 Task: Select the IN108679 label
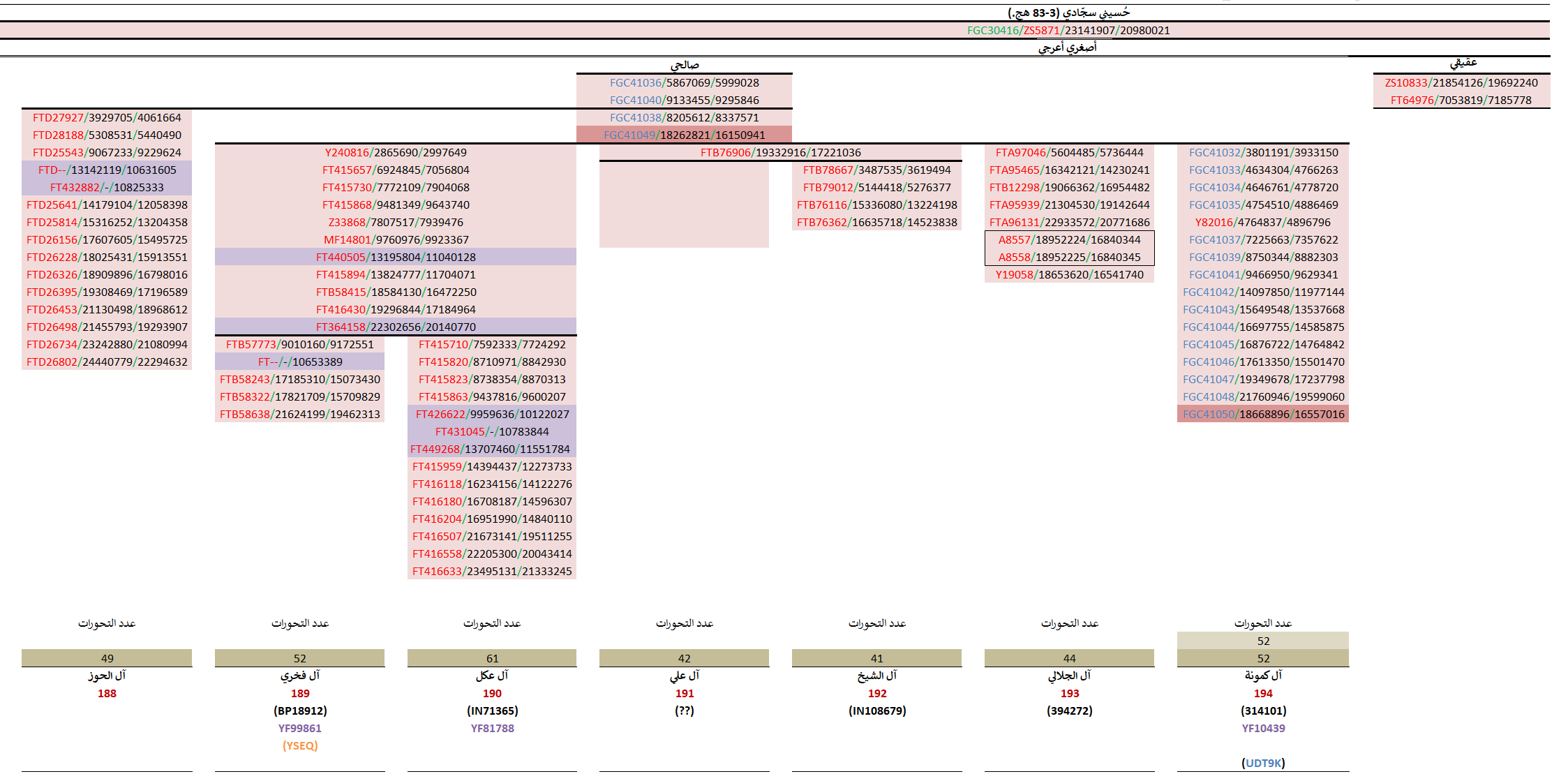pos(877,711)
